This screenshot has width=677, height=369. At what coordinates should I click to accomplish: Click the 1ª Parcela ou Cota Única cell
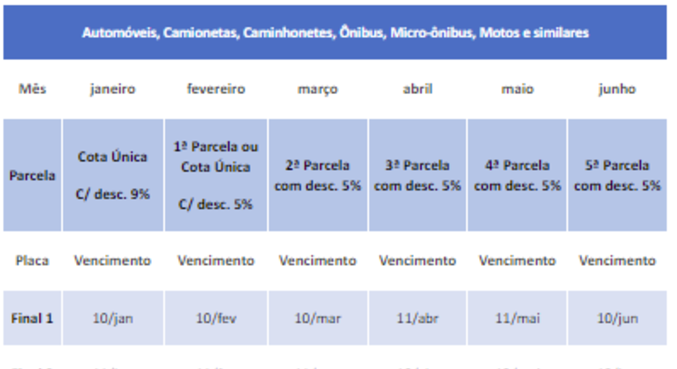pos(216,175)
